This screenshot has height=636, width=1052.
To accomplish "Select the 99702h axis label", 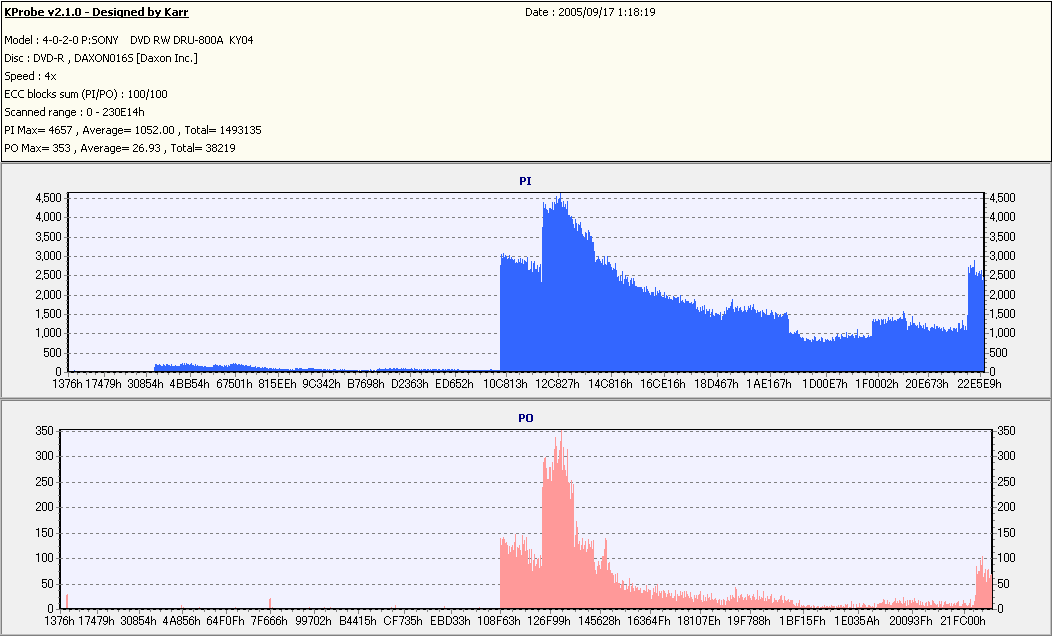I will tap(313, 621).
